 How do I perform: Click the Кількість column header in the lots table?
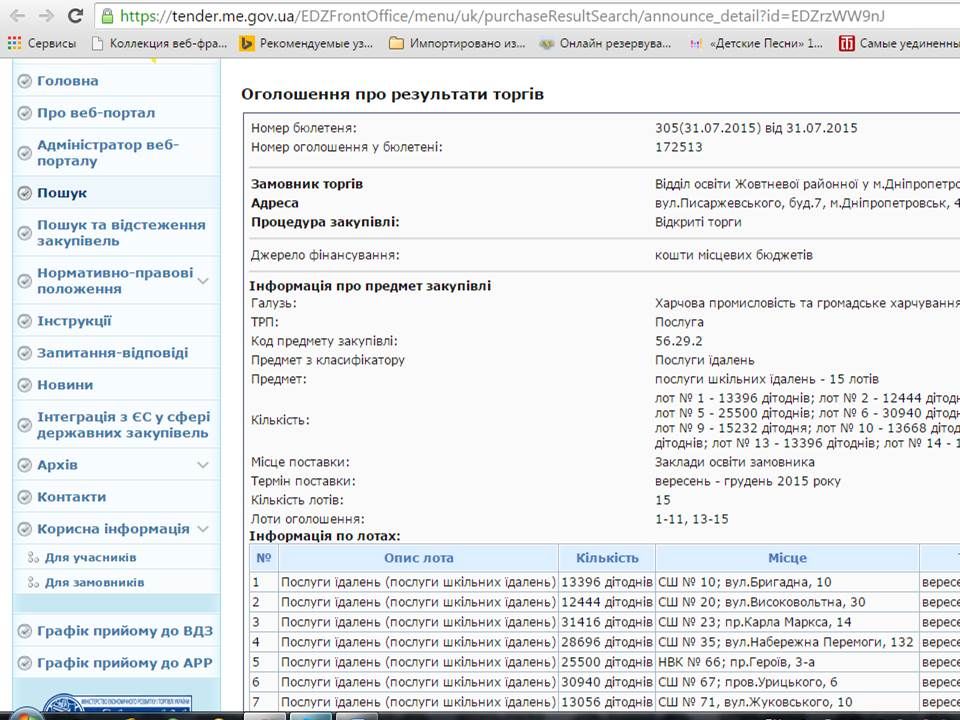(606, 558)
